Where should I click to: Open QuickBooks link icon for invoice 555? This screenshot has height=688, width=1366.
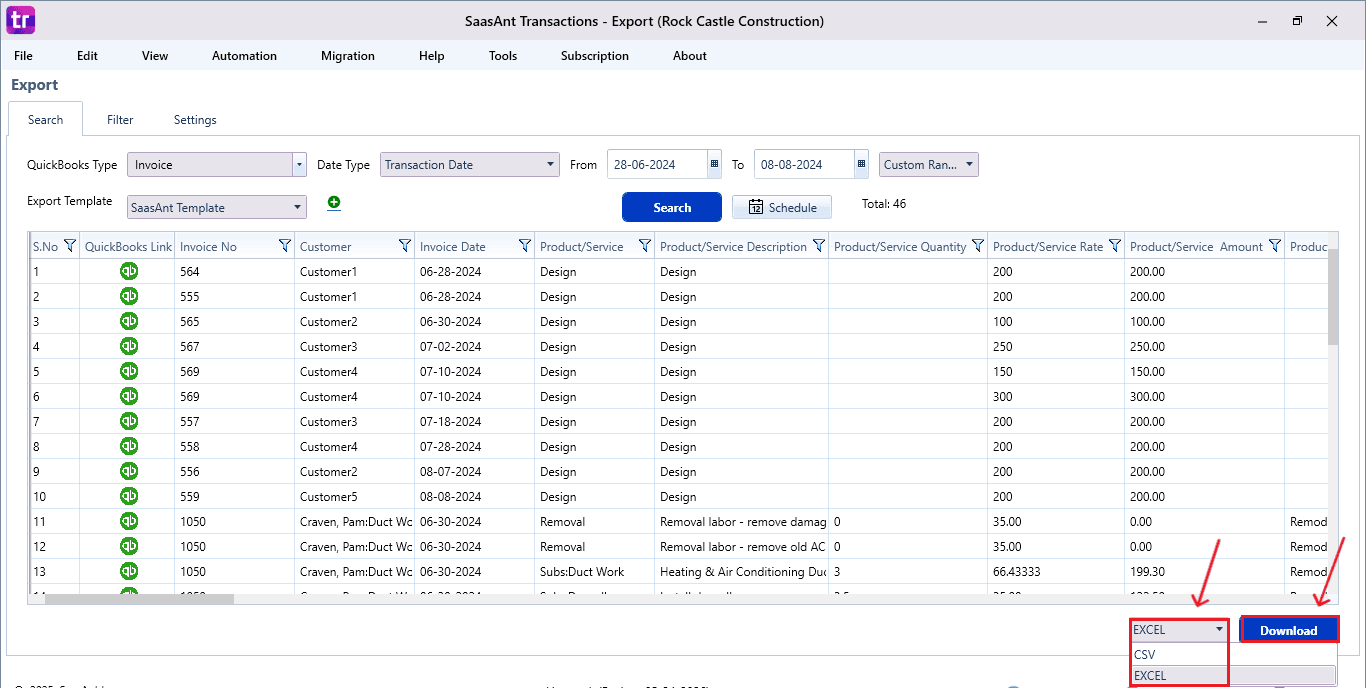[129, 296]
